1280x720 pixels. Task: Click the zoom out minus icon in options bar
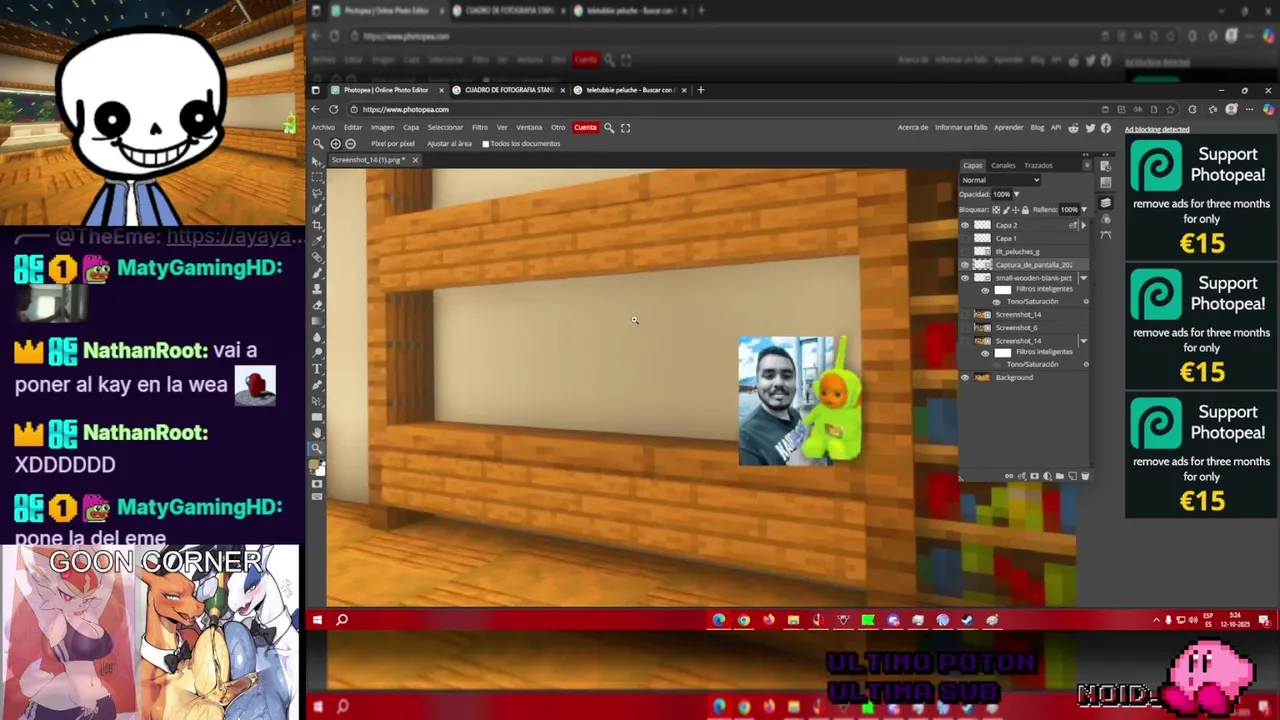tap(350, 144)
